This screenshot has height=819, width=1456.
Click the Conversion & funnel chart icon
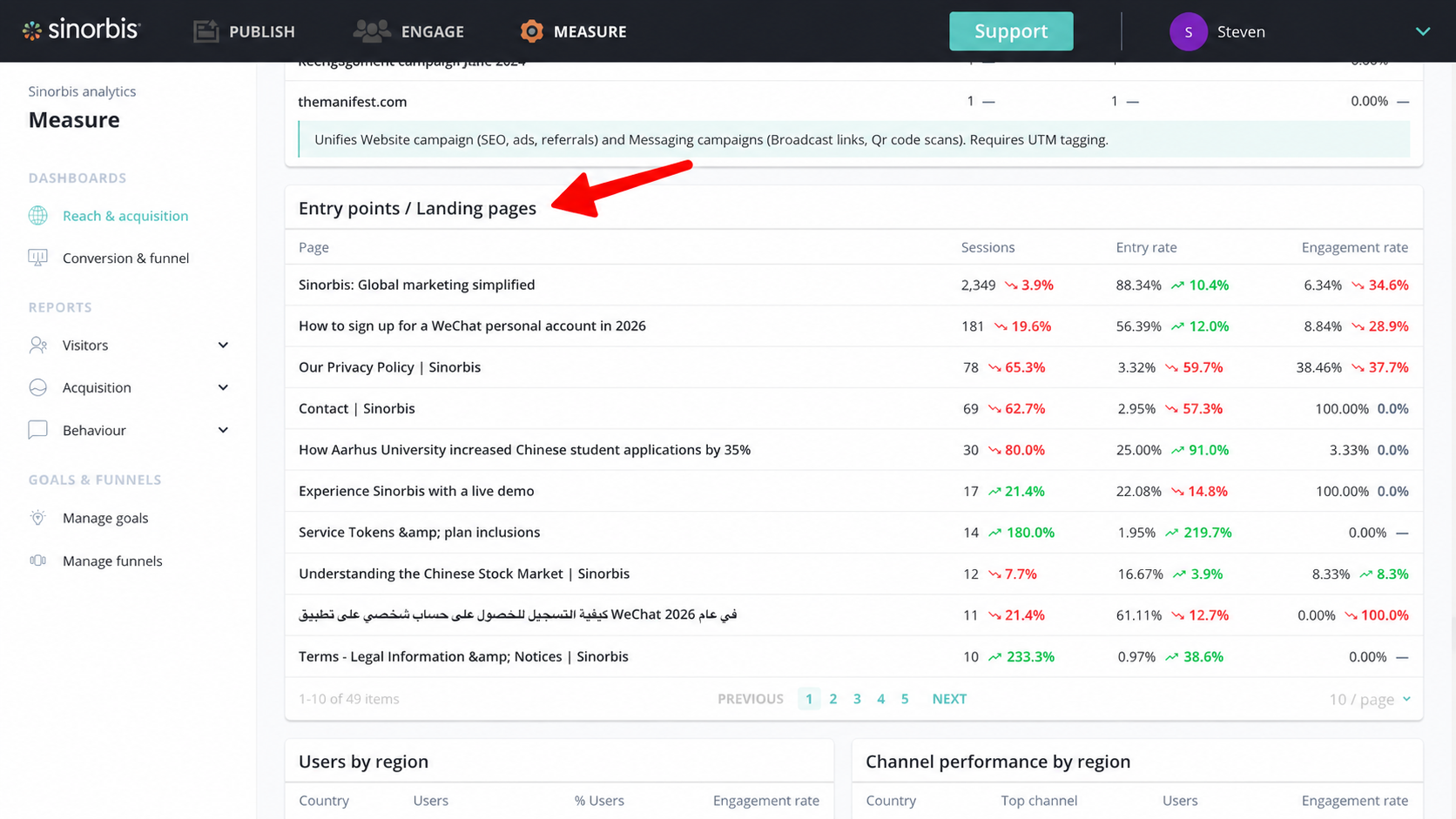coord(38,258)
